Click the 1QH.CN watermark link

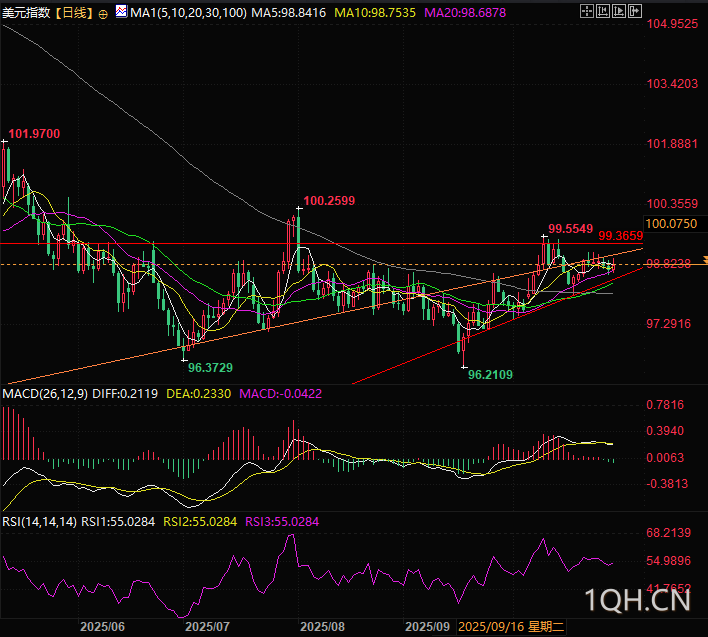(x=639, y=600)
